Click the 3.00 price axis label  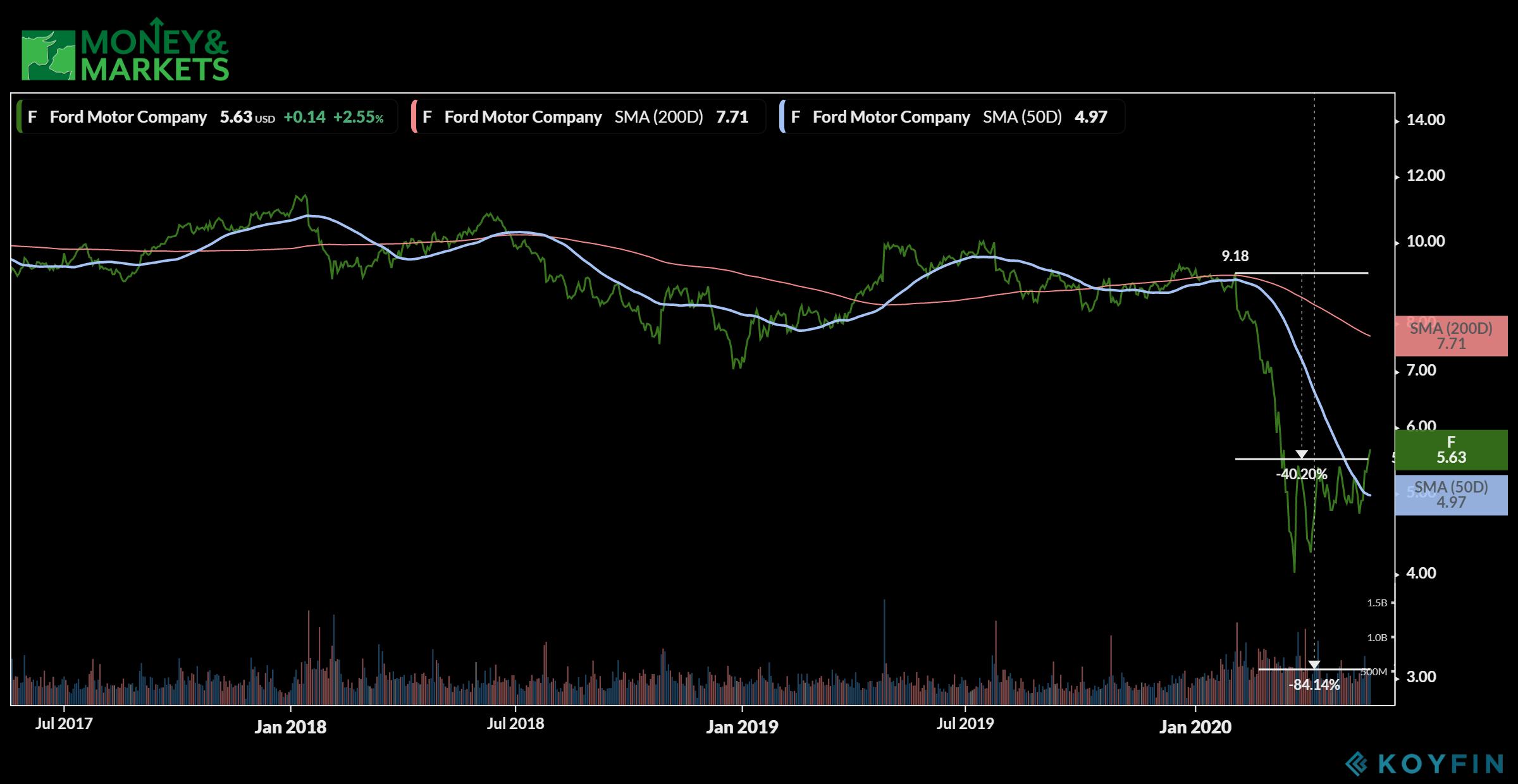(x=1421, y=677)
